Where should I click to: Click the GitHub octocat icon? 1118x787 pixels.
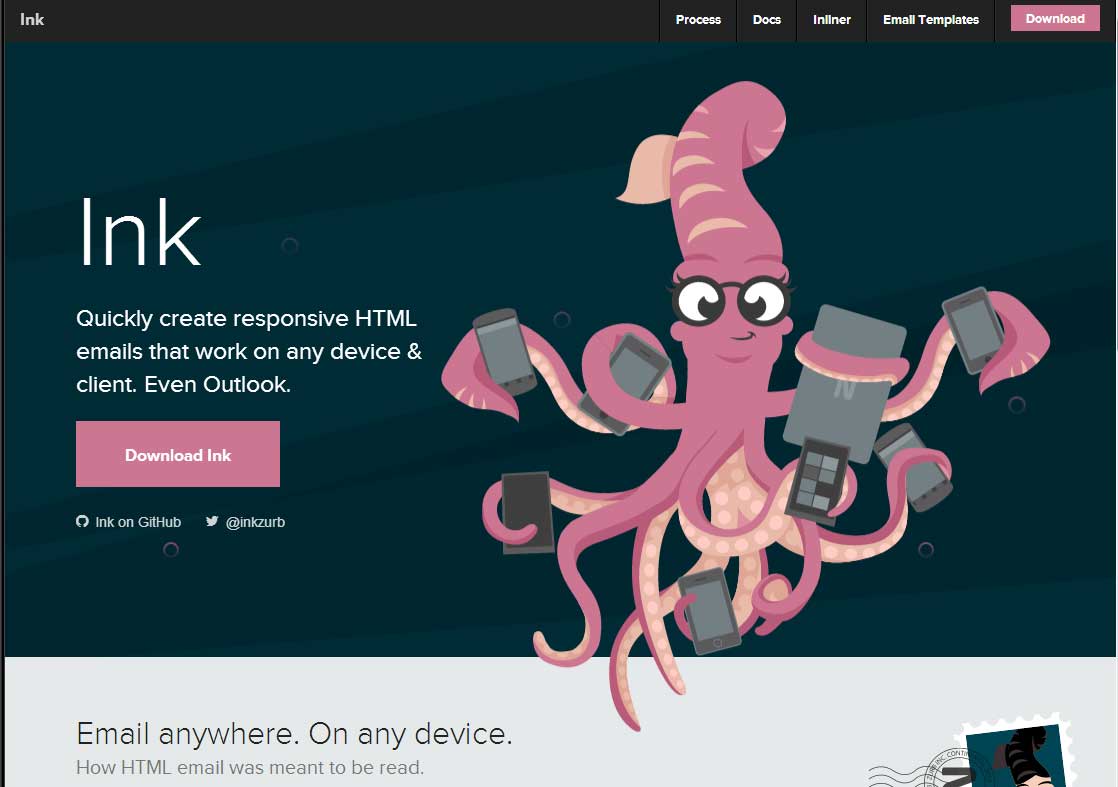tap(82, 521)
